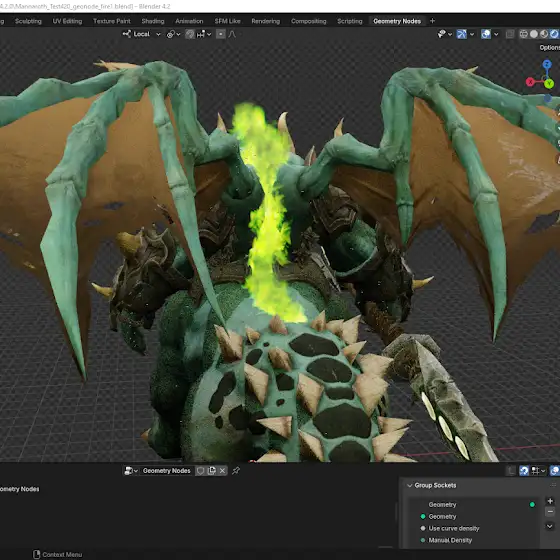Switch to the Shading workspace
560x560 pixels.
153,21
